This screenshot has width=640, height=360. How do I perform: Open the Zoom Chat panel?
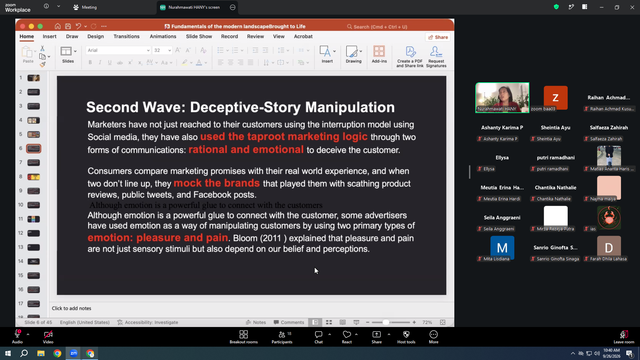(318, 337)
